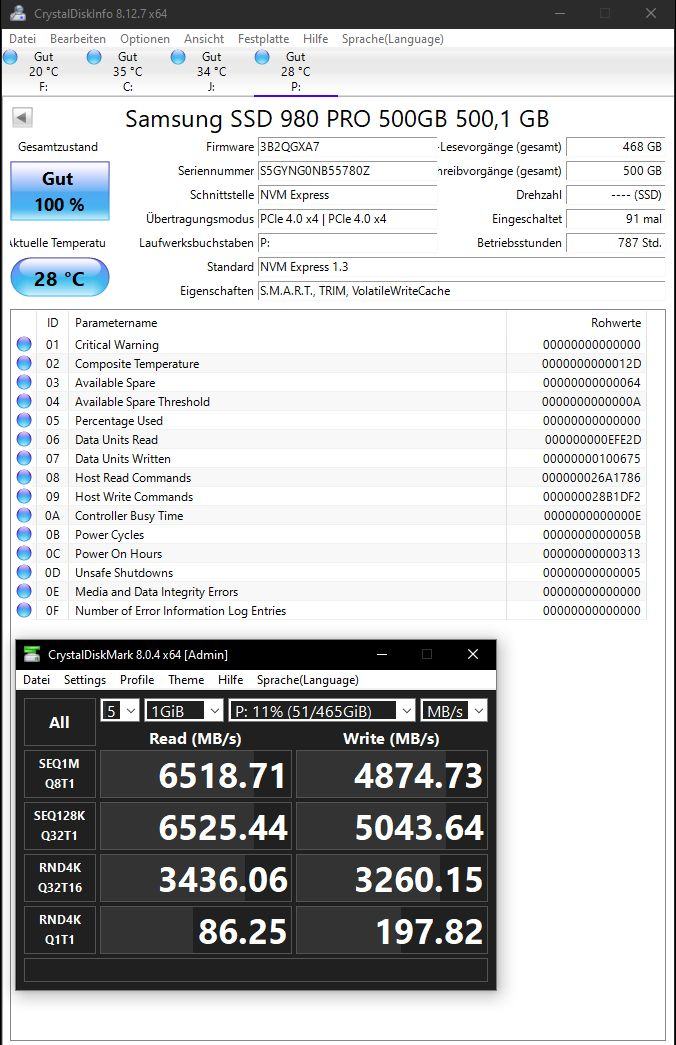Click the Controller Busy Time status orb
The width and height of the screenshot is (676, 1045).
(x=24, y=515)
